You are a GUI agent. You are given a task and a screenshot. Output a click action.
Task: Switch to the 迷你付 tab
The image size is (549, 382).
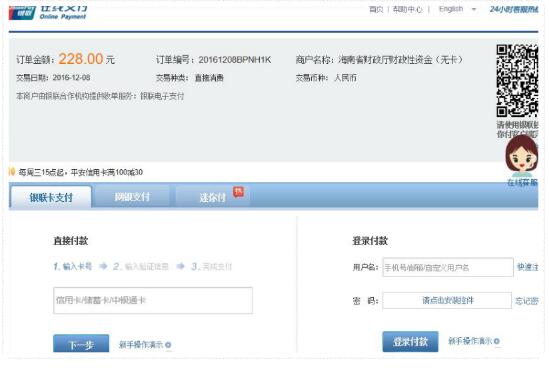[213, 198]
